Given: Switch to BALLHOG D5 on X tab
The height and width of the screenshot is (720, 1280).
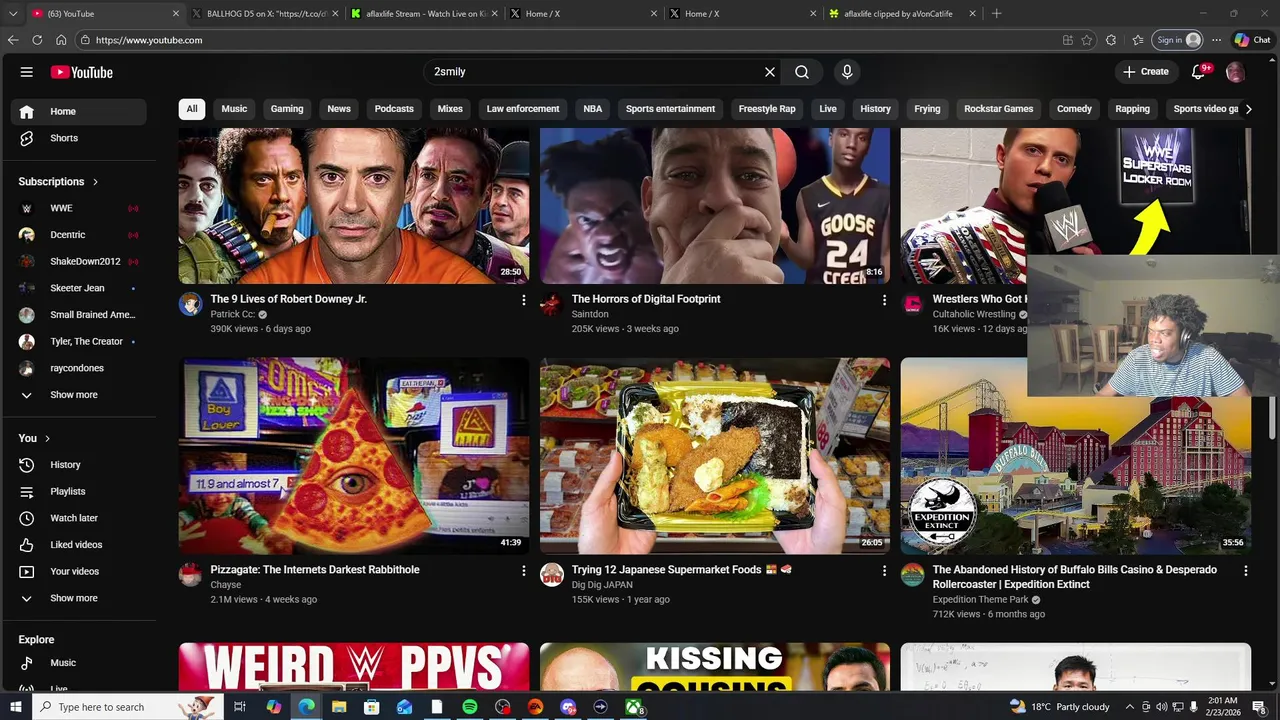Looking at the screenshot, I should [265, 14].
